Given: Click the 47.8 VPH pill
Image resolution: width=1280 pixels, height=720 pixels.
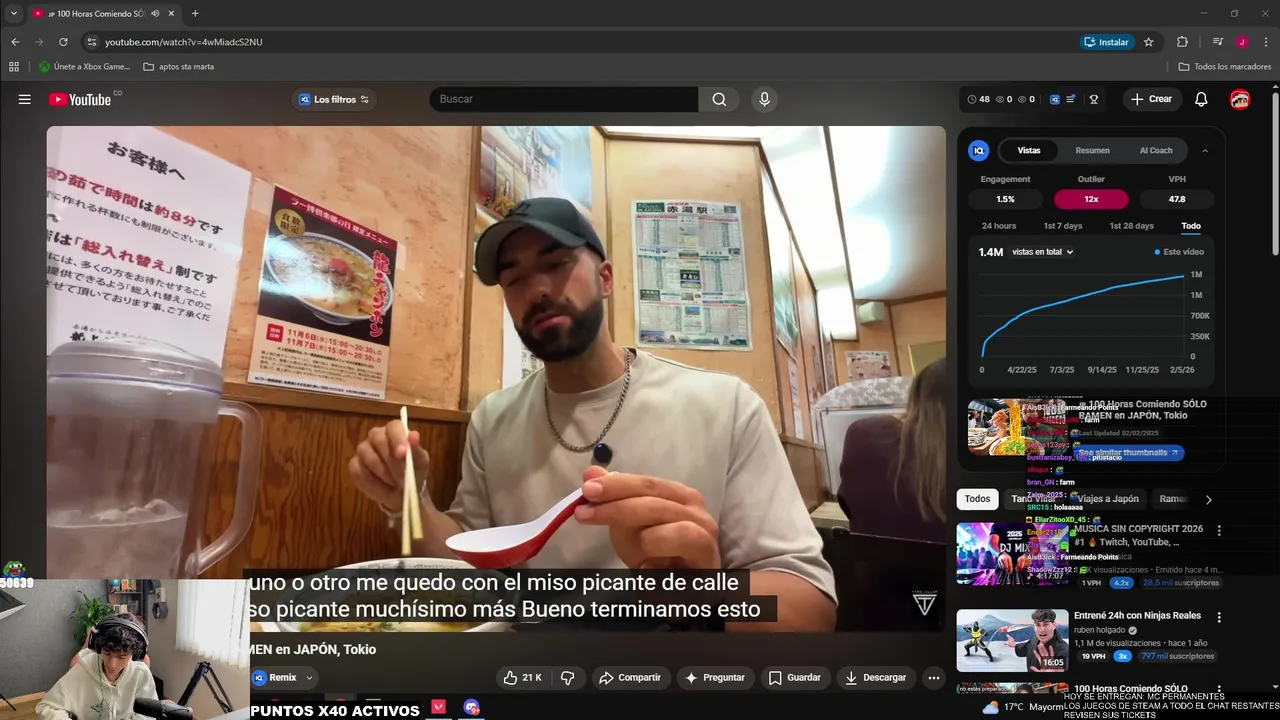Looking at the screenshot, I should [x=1177, y=199].
